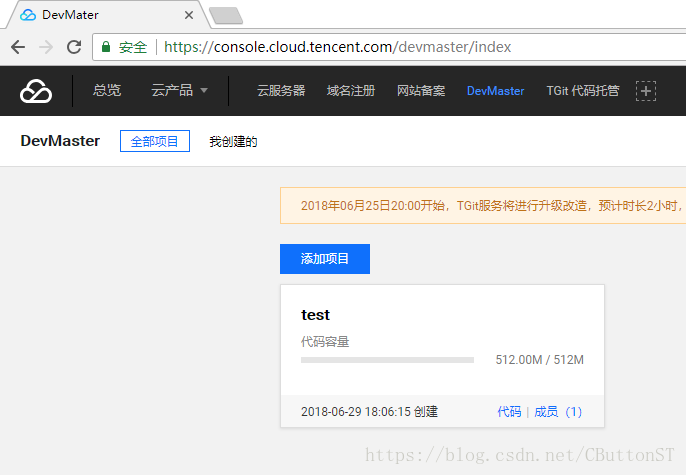
Task: Click the code capacity progress bar
Action: coord(387,360)
